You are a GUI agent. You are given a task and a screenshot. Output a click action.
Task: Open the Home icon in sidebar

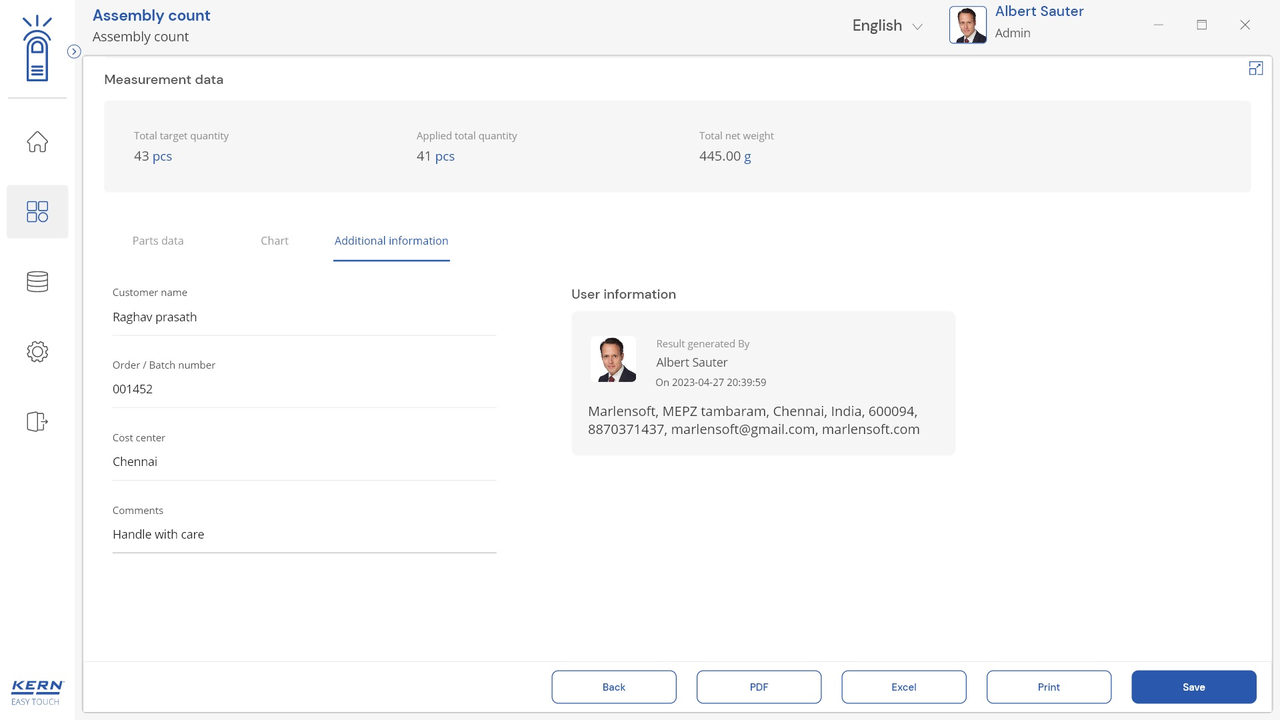coord(37,142)
